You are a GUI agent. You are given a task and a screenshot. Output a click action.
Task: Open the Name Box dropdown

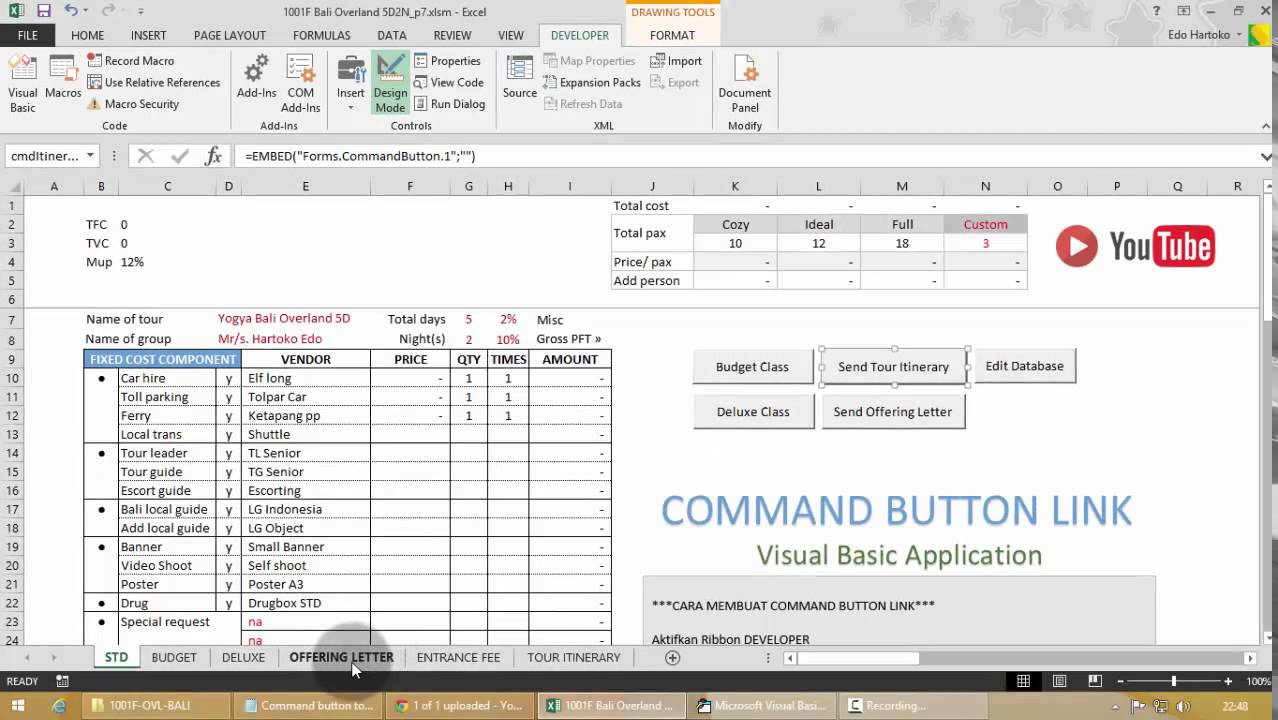pyautogui.click(x=90, y=156)
